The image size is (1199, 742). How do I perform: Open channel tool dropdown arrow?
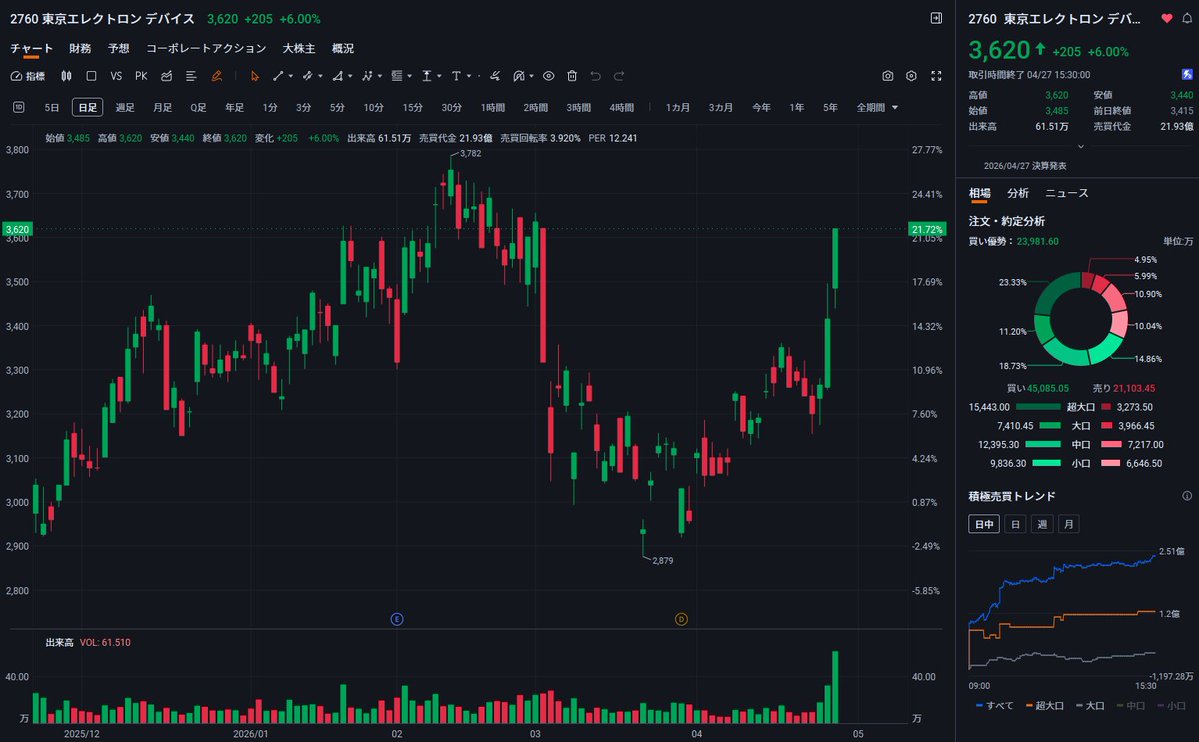320,76
